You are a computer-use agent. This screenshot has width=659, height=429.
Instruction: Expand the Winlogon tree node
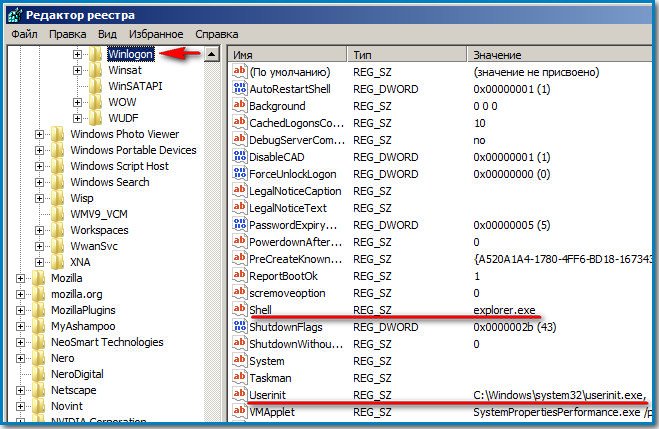77,55
